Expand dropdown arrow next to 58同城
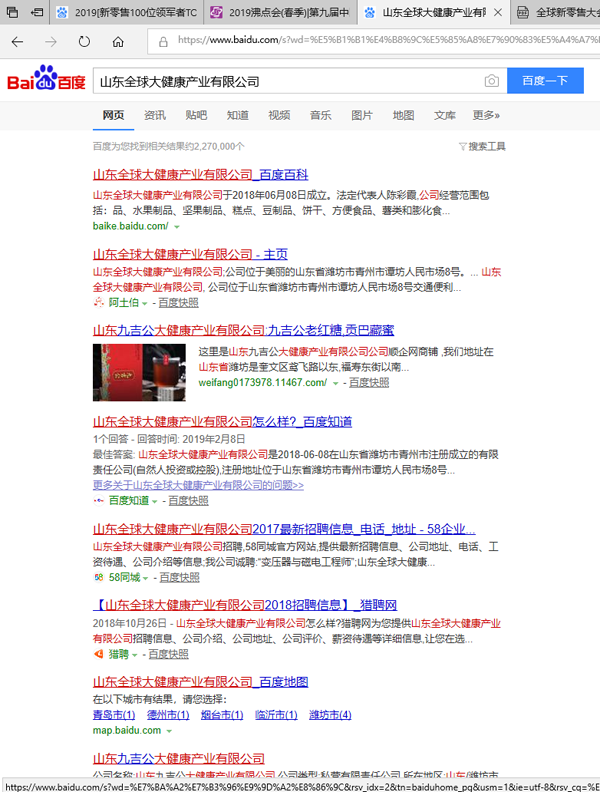 pyautogui.click(x=145, y=578)
